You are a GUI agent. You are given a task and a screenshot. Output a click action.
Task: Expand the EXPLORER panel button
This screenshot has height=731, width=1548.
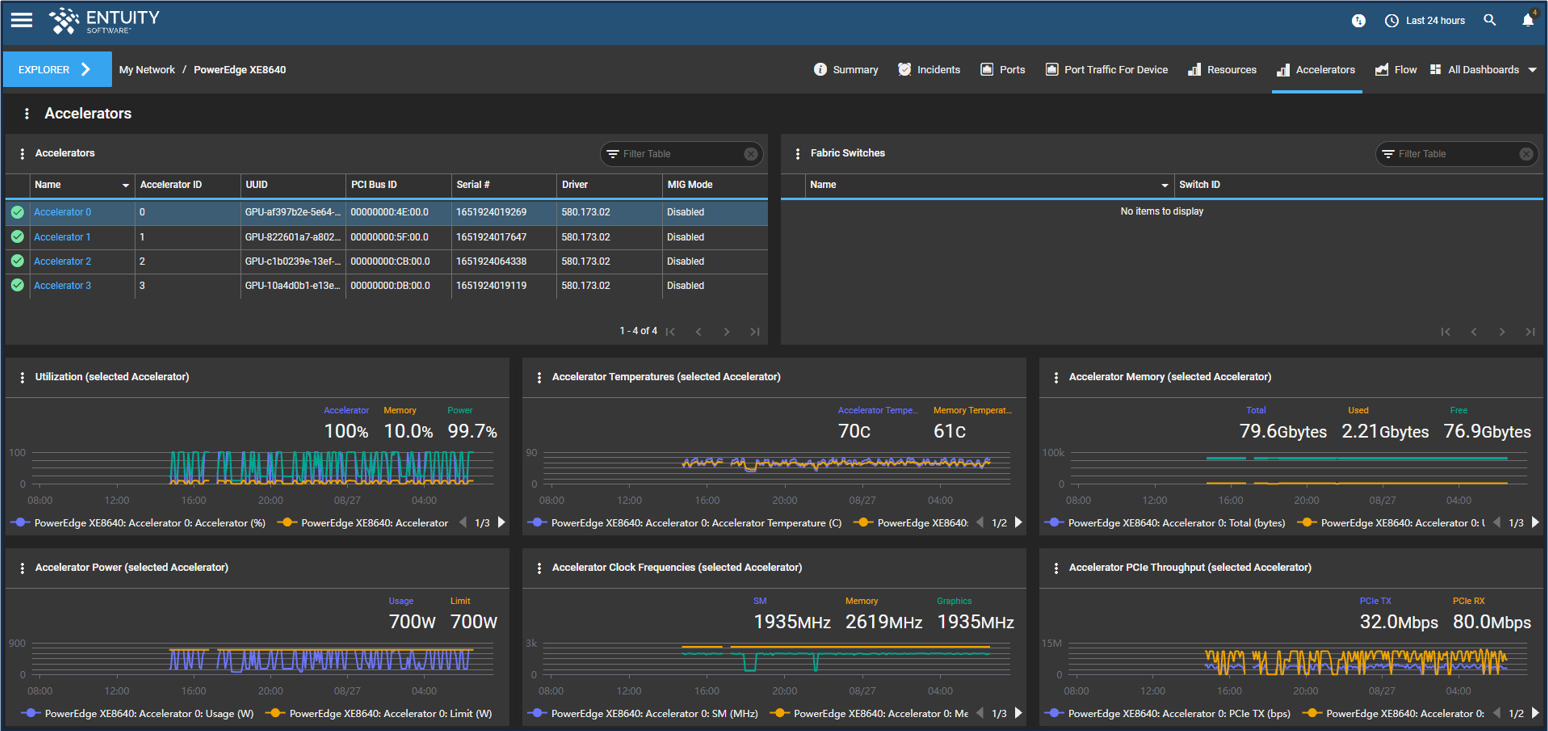(57, 70)
